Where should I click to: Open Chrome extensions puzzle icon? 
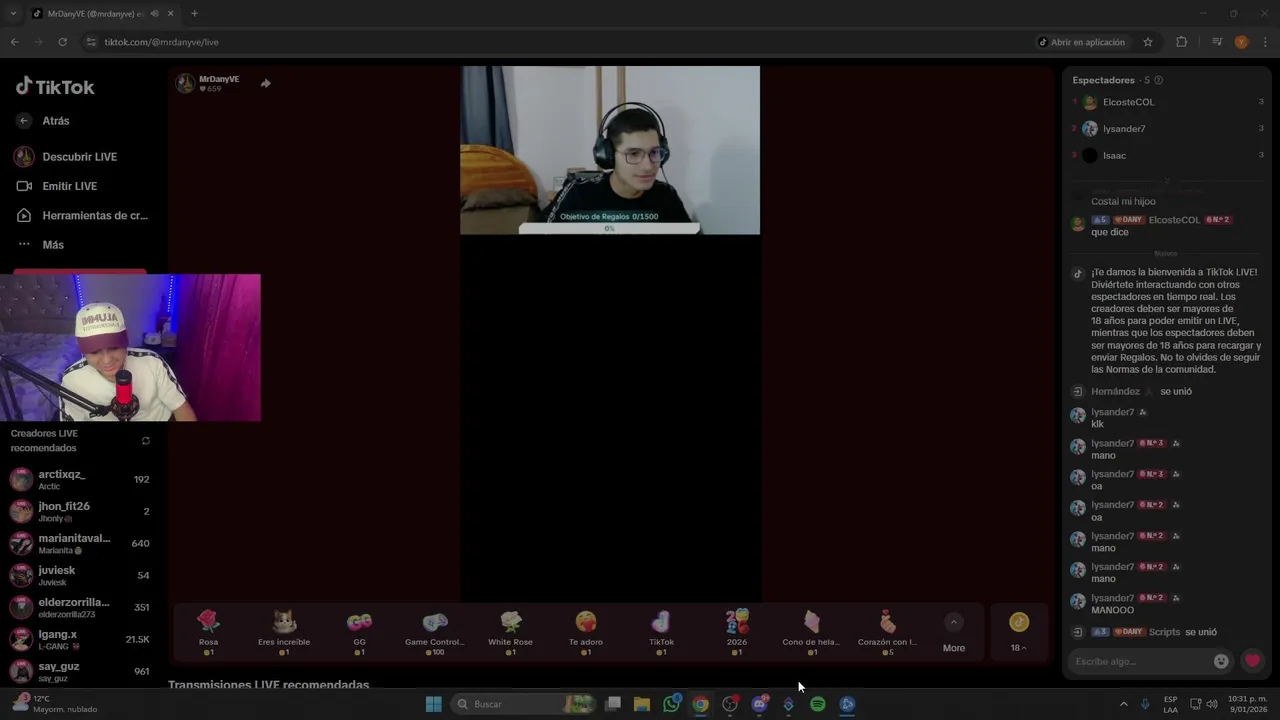click(1182, 42)
